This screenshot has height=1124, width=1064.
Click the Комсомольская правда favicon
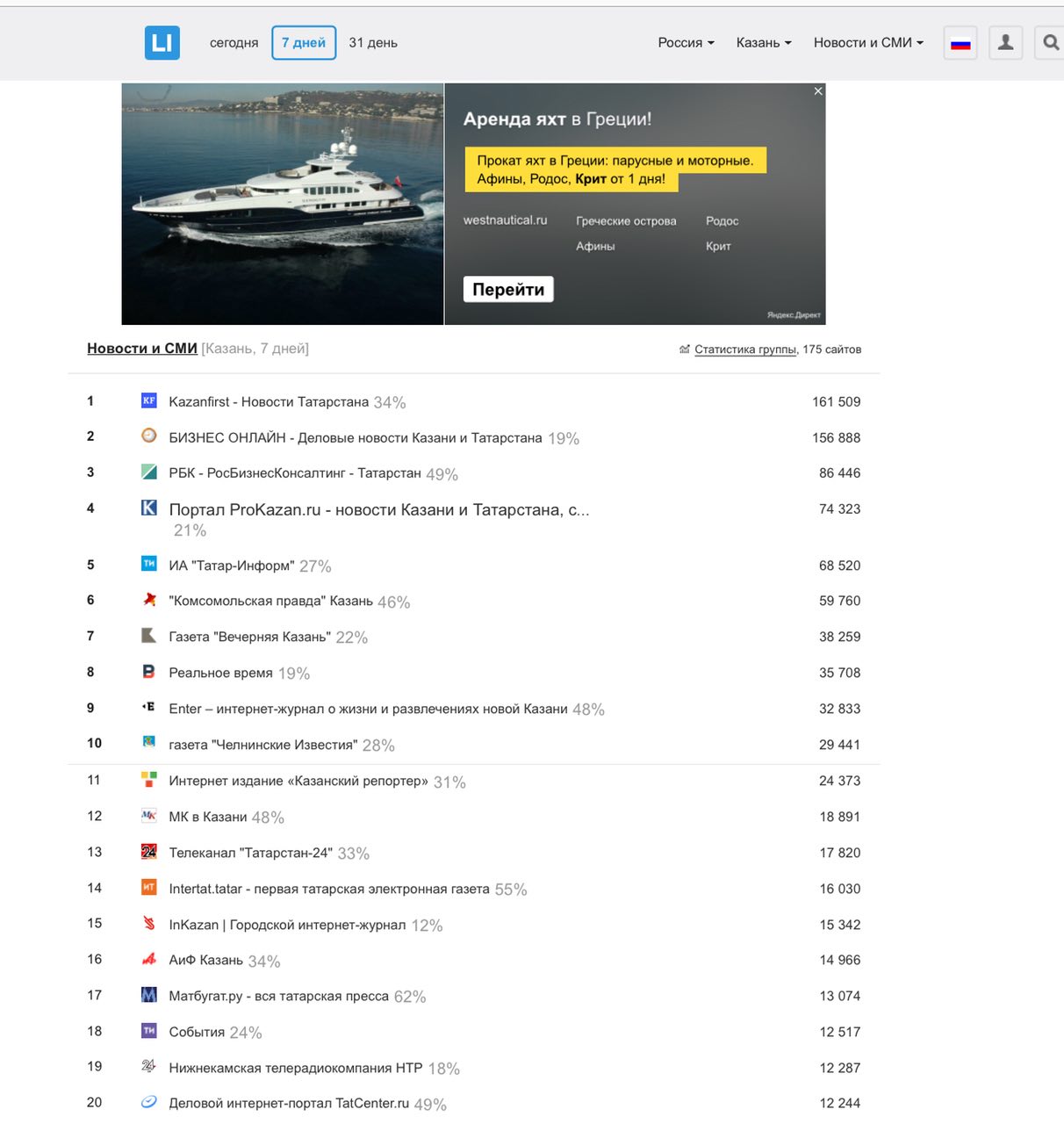(149, 600)
